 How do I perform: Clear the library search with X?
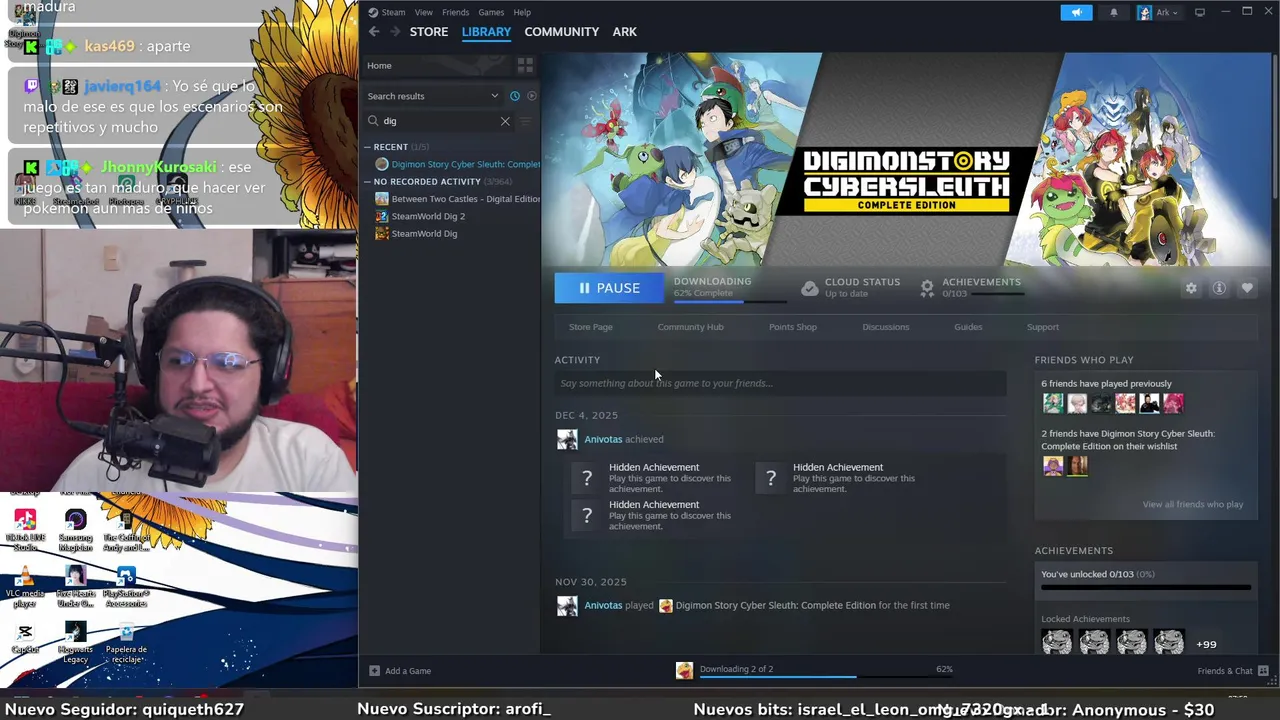505,121
